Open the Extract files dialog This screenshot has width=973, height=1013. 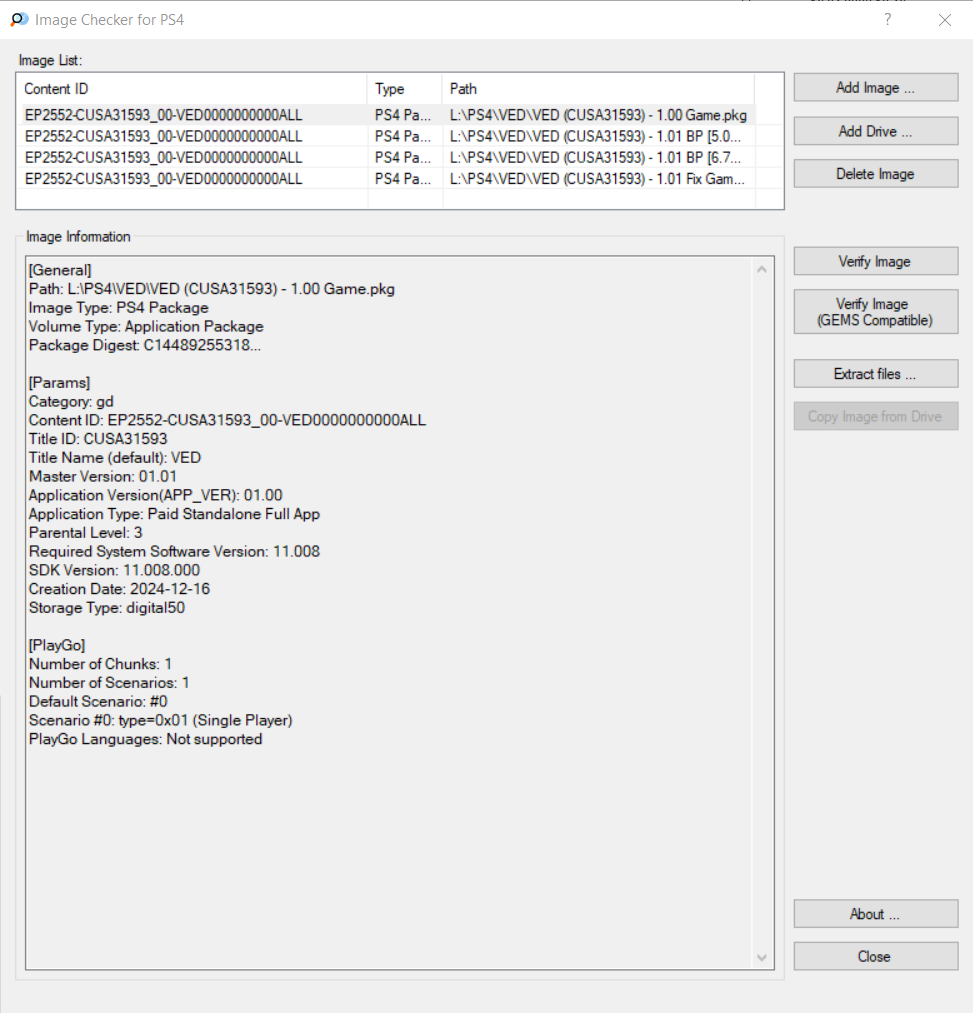point(875,373)
